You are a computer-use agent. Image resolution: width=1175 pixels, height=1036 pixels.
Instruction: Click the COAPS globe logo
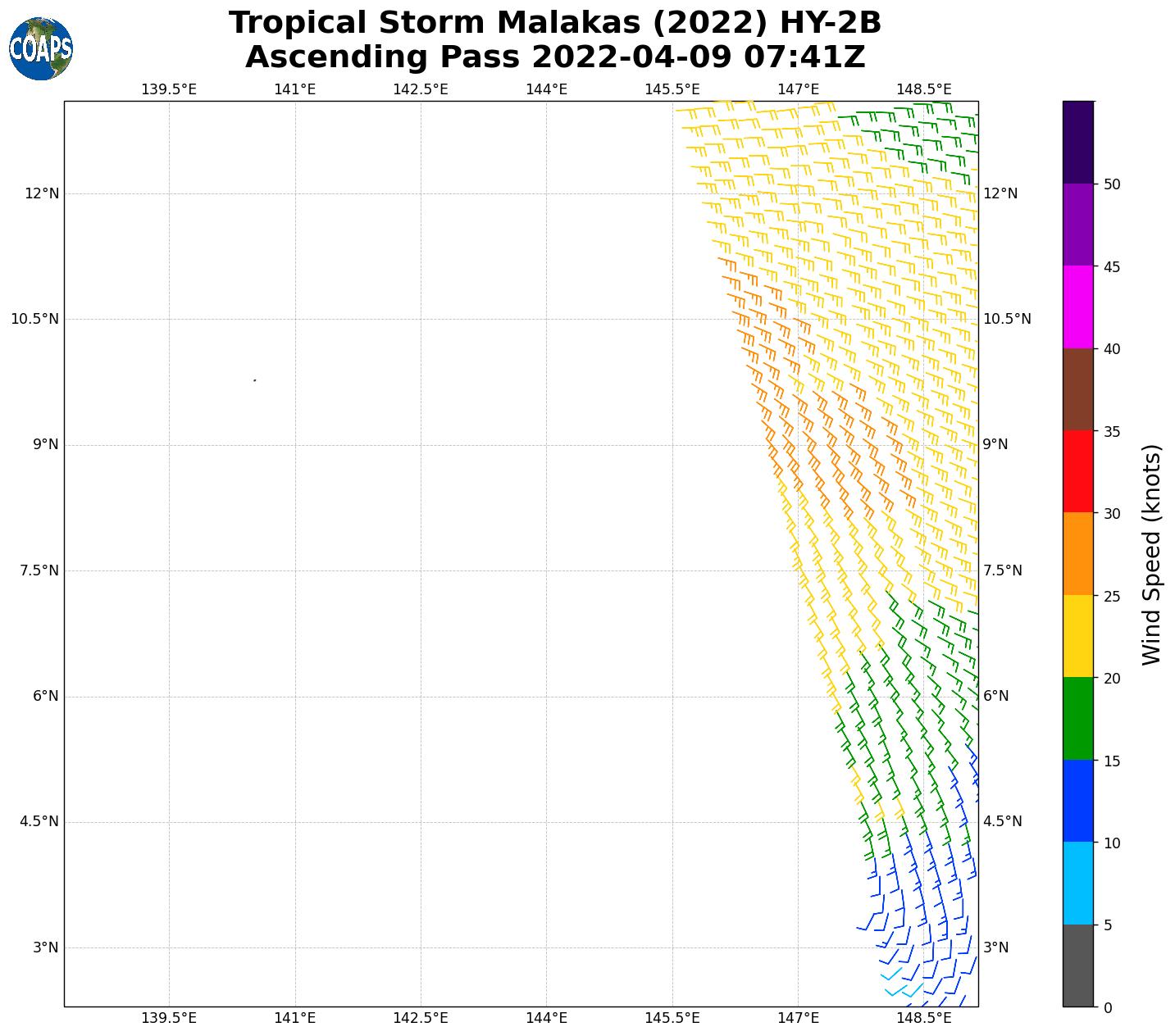(x=41, y=49)
